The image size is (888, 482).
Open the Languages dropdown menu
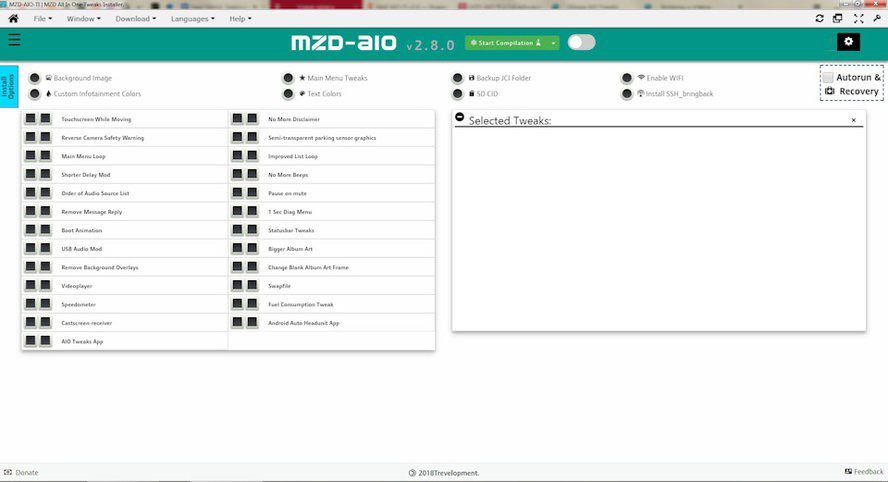196,18
